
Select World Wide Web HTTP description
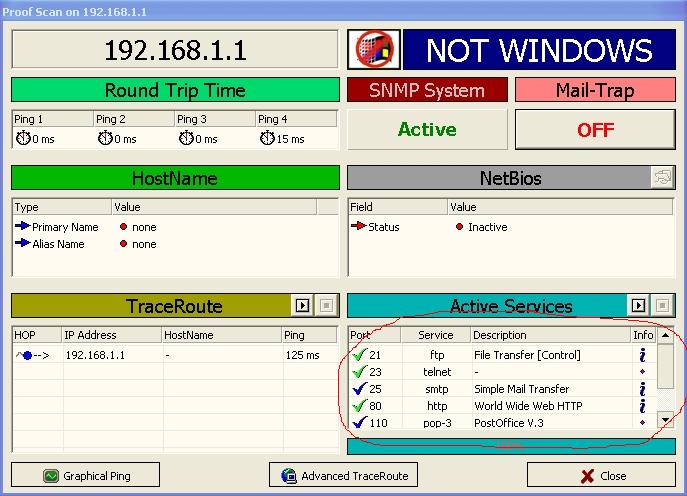pyautogui.click(x=528, y=406)
